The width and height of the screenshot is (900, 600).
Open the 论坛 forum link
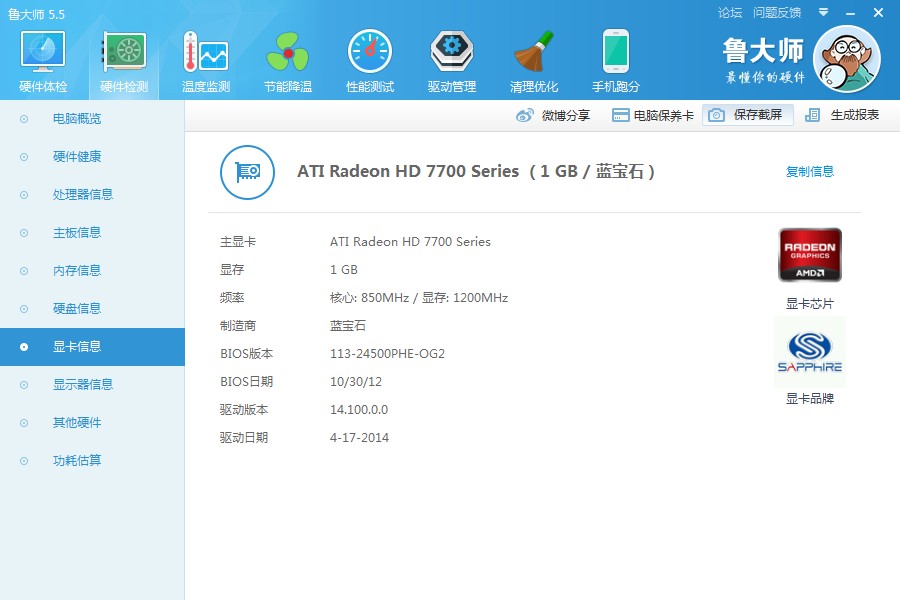(730, 13)
